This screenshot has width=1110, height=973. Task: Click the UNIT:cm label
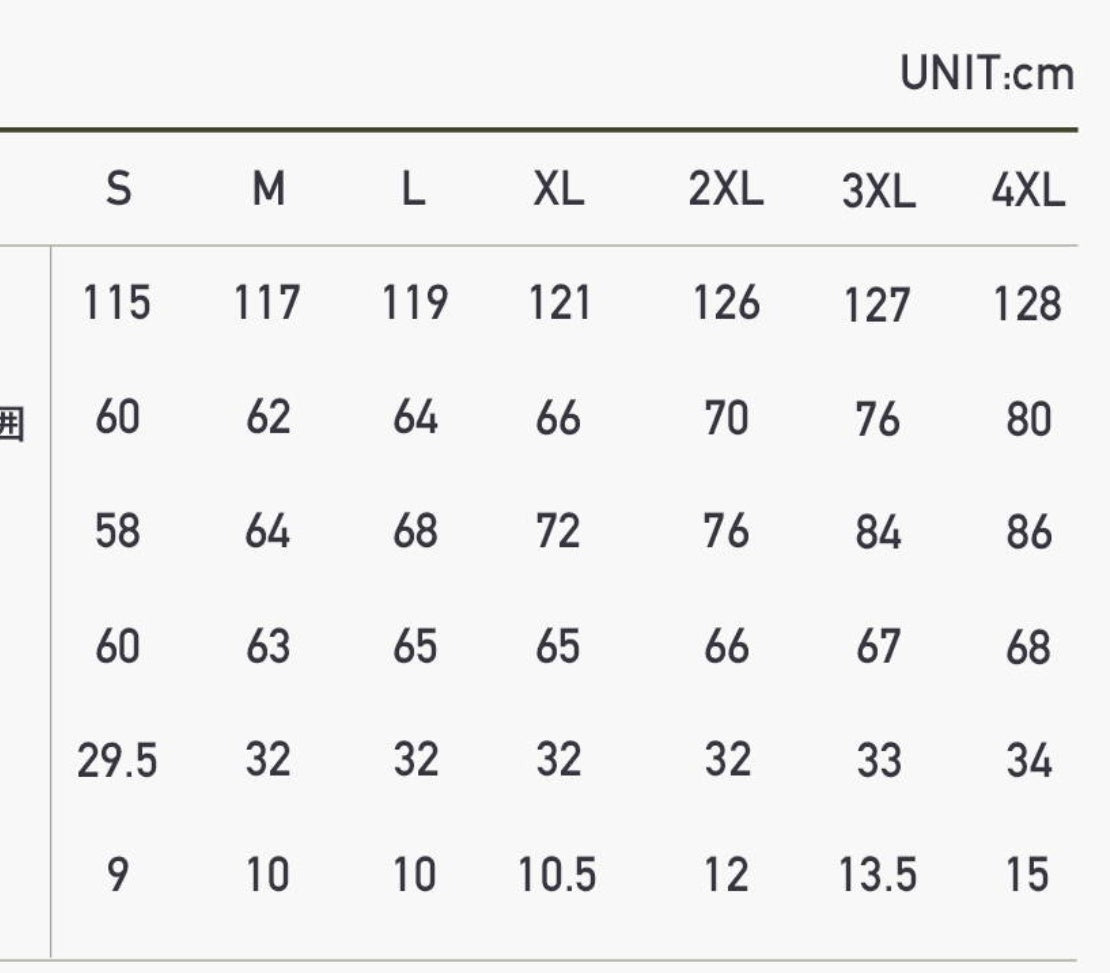tap(987, 73)
